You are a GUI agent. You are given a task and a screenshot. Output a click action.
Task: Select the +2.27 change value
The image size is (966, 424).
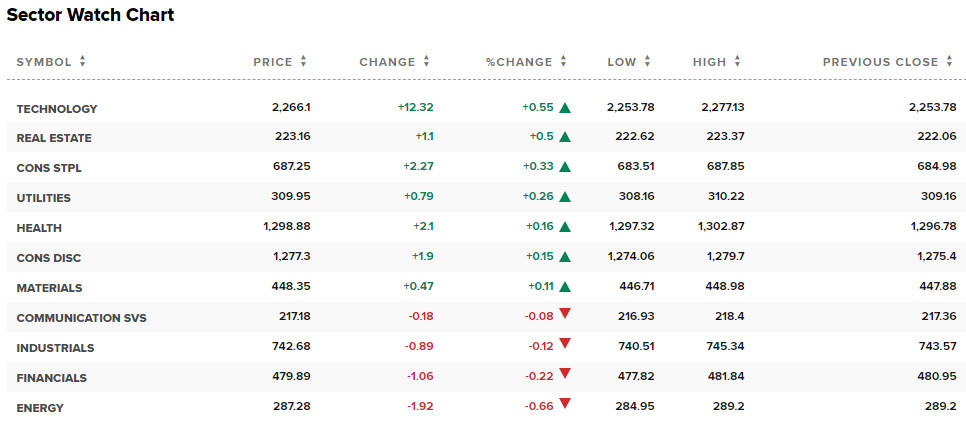click(x=417, y=166)
